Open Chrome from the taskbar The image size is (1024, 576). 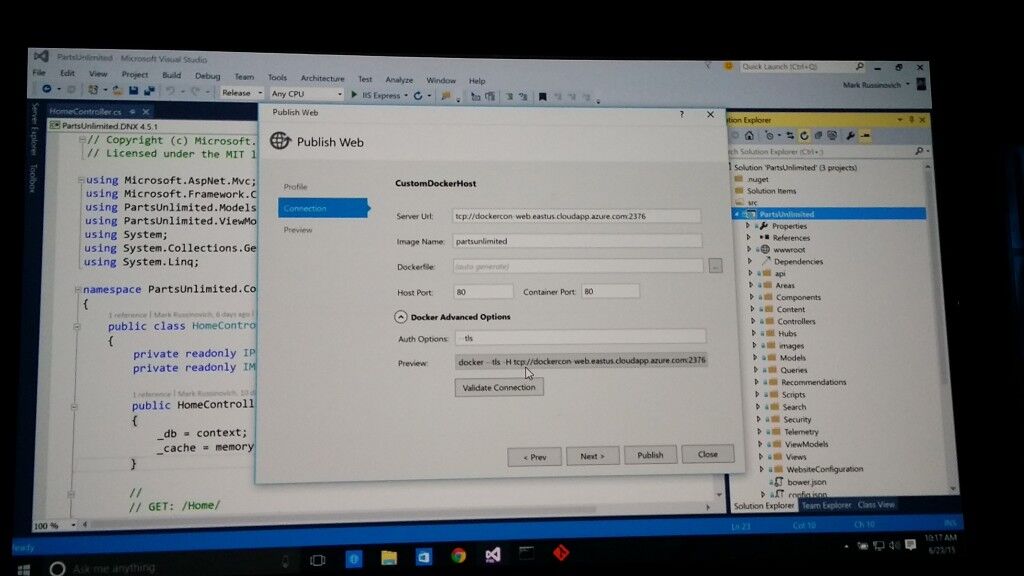click(458, 556)
